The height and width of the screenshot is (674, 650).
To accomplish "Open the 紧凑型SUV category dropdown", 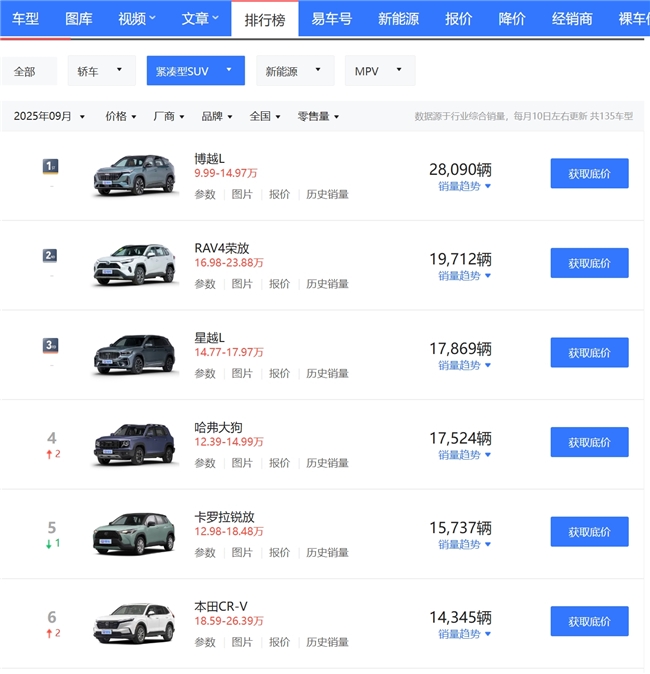I will [x=195, y=71].
